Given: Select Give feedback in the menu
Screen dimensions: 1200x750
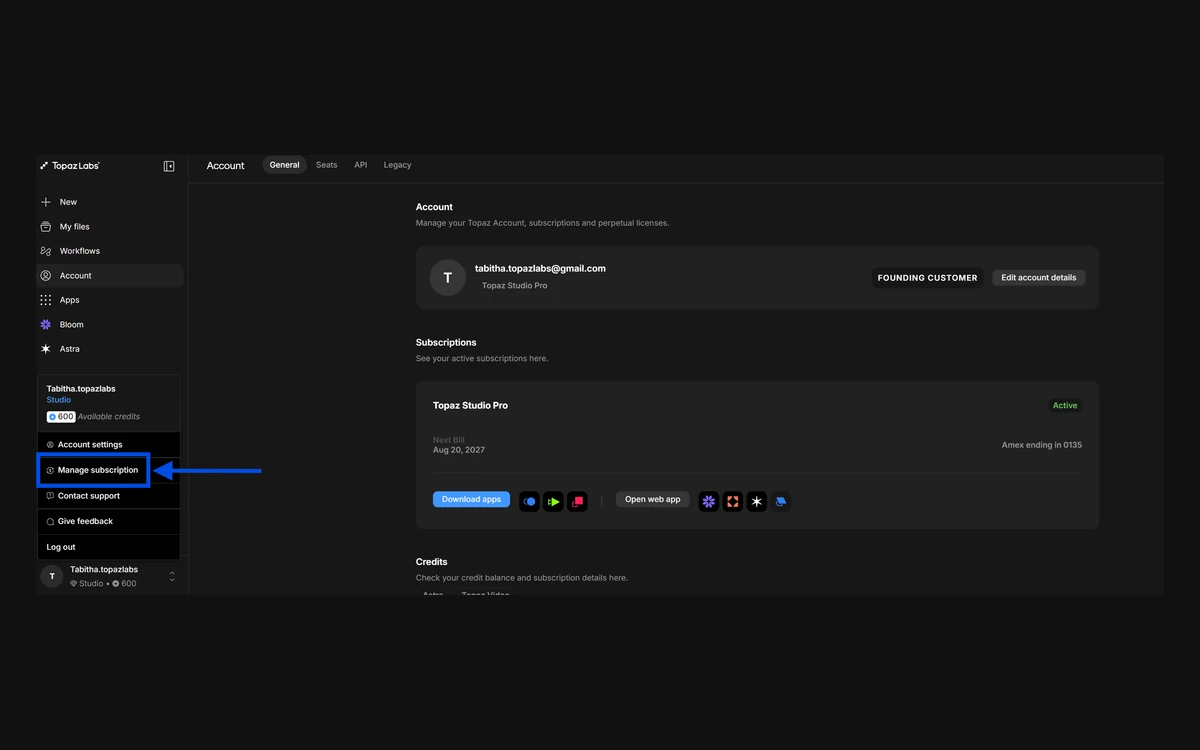Looking at the screenshot, I should [109, 522].
